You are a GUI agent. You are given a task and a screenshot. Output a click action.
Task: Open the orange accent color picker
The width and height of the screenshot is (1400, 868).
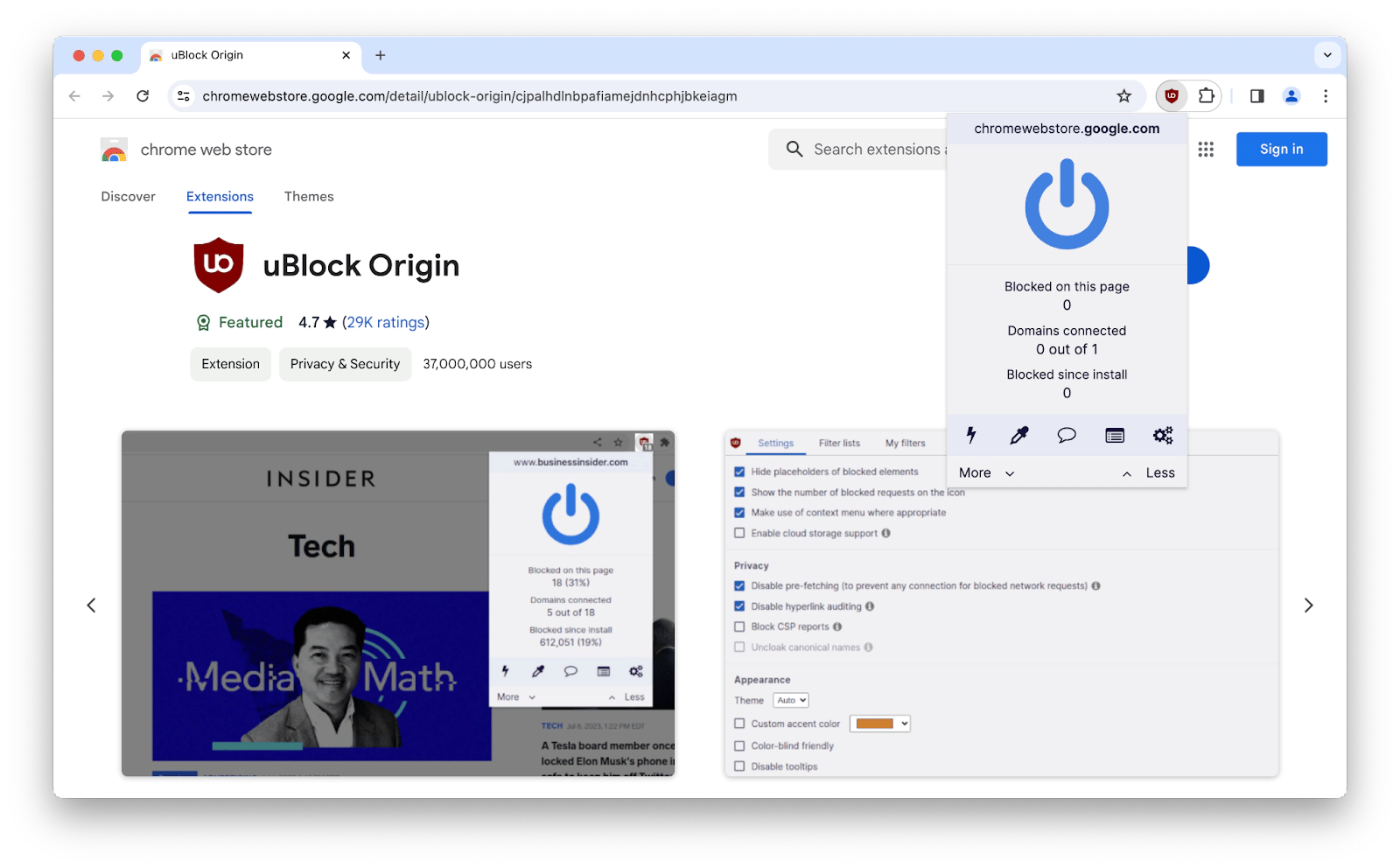(880, 724)
